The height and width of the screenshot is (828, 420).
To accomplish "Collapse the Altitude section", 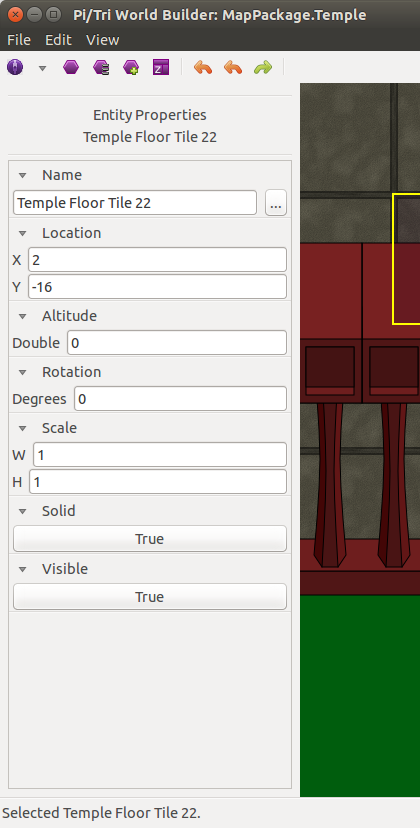I will [x=22, y=316].
